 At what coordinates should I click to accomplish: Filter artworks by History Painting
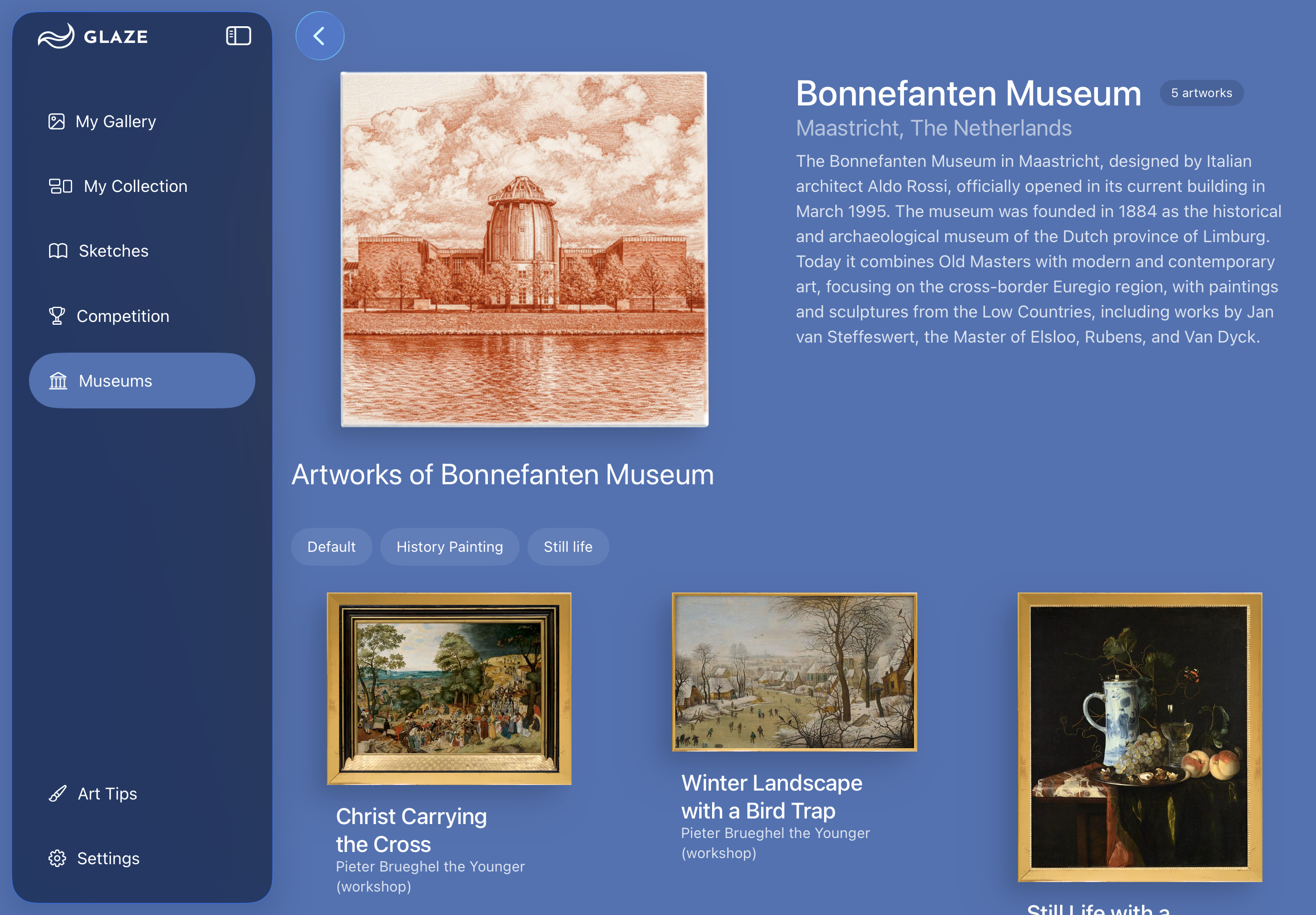[449, 547]
